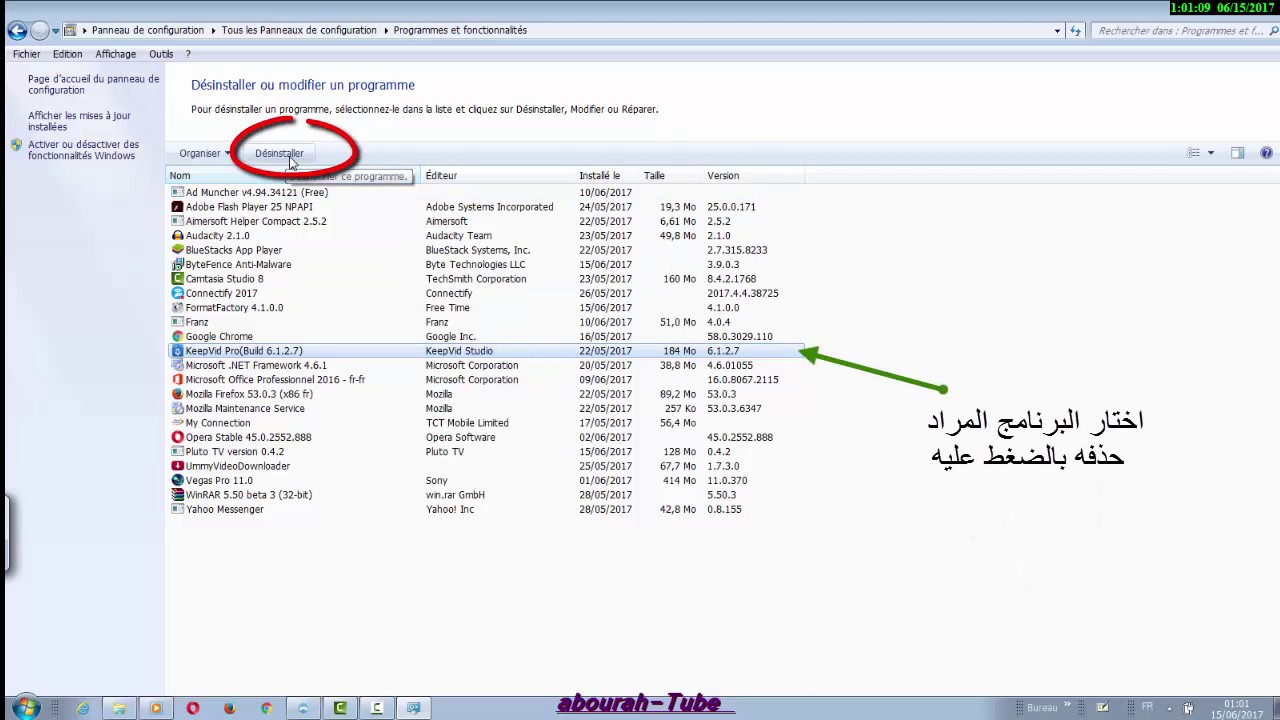This screenshot has height=720, width=1280.
Task: Click the WinRAR 5.50 list icon
Action: click(177, 495)
